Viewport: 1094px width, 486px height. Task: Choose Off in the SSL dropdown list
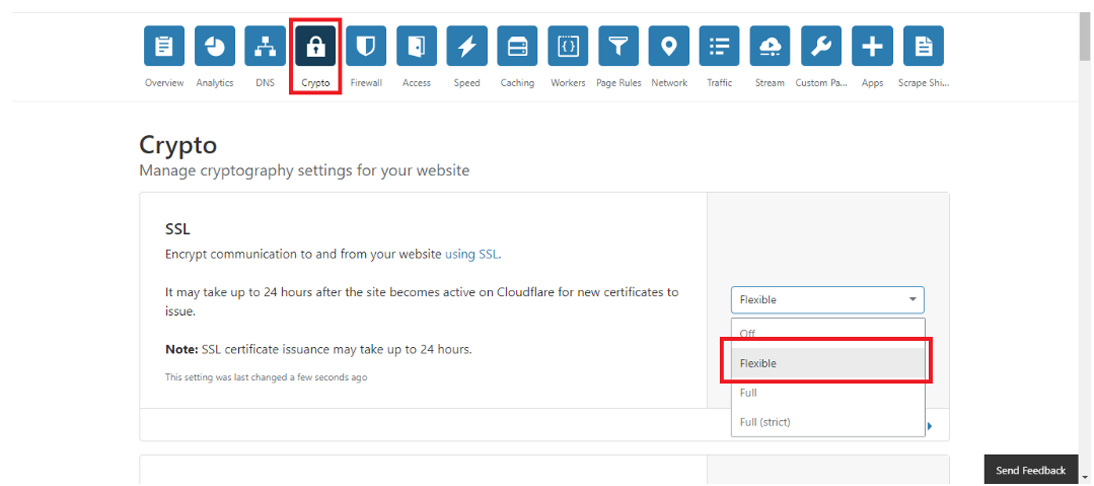point(827,333)
